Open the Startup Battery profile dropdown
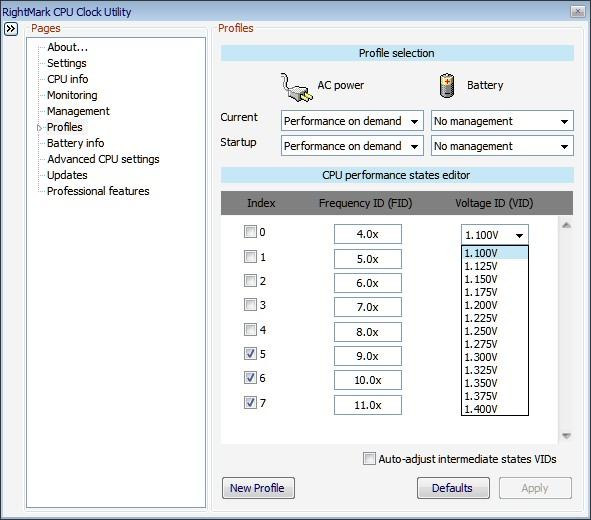 point(502,146)
